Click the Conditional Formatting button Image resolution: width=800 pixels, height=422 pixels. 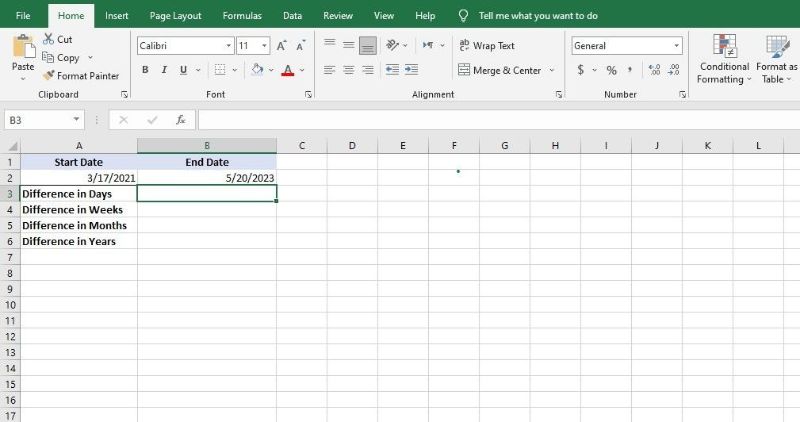724,60
